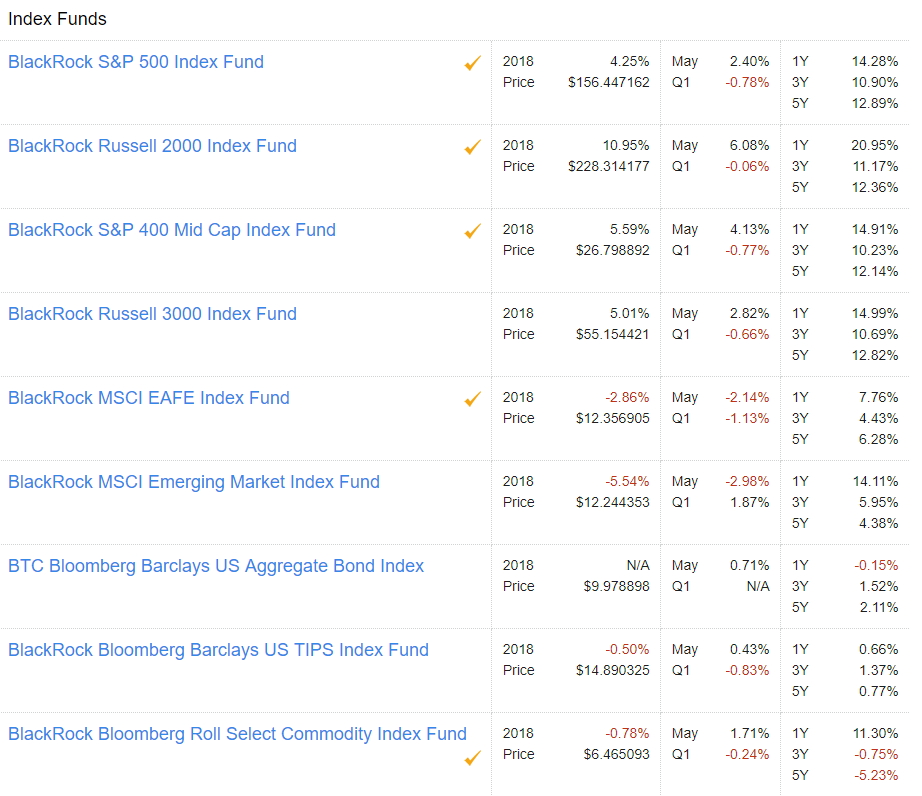Click the checkmark icon for Roll Select Commodity Fund

click(x=473, y=758)
